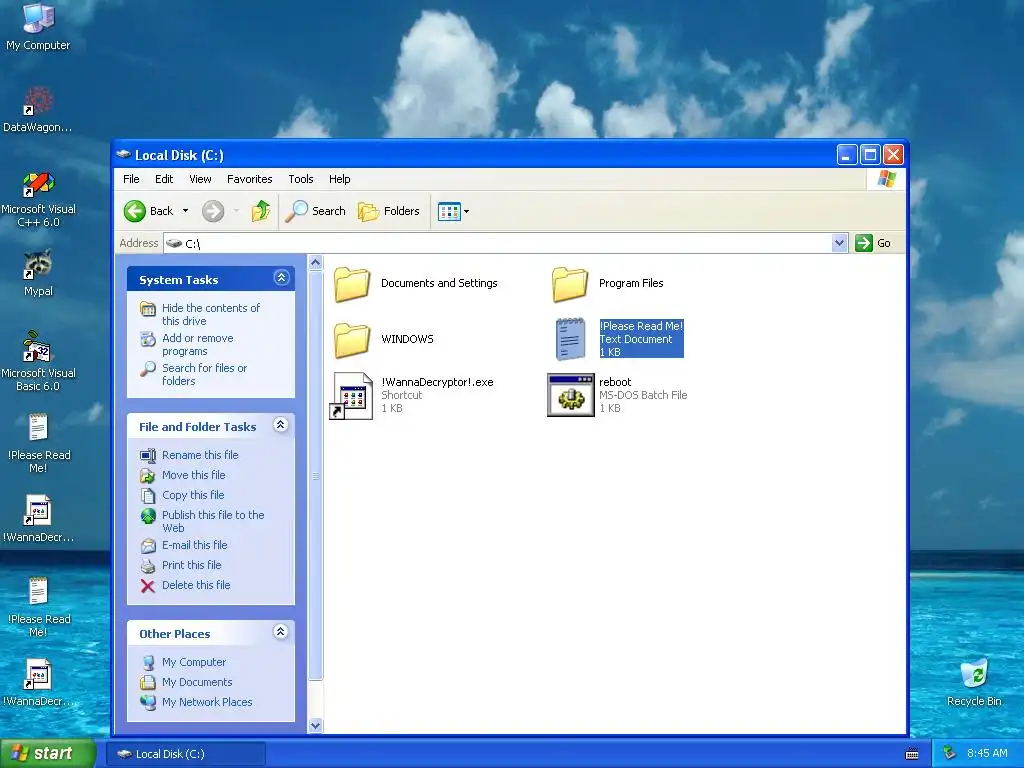The image size is (1024, 768).
Task: Open the Back history dropdown arrow
Action: 185,211
